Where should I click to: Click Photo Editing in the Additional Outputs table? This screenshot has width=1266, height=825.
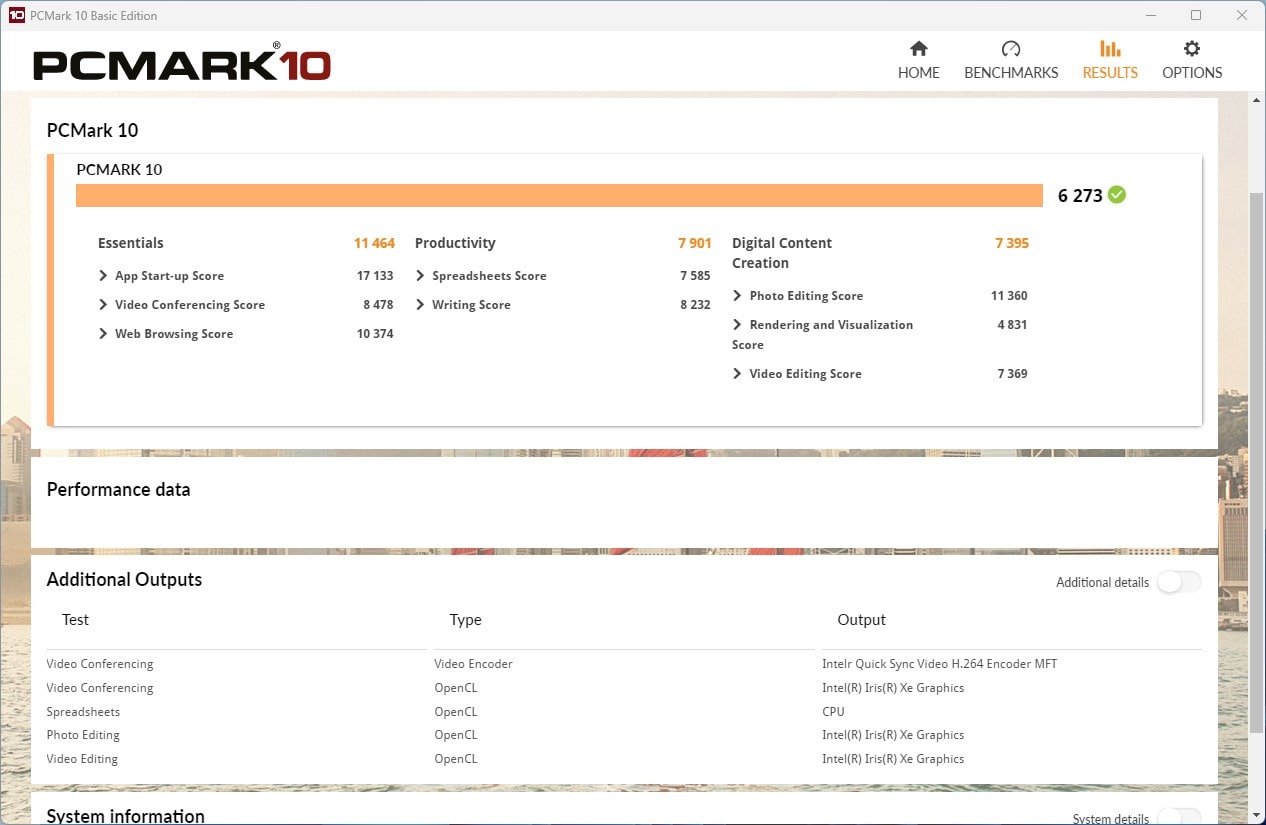[x=83, y=735]
